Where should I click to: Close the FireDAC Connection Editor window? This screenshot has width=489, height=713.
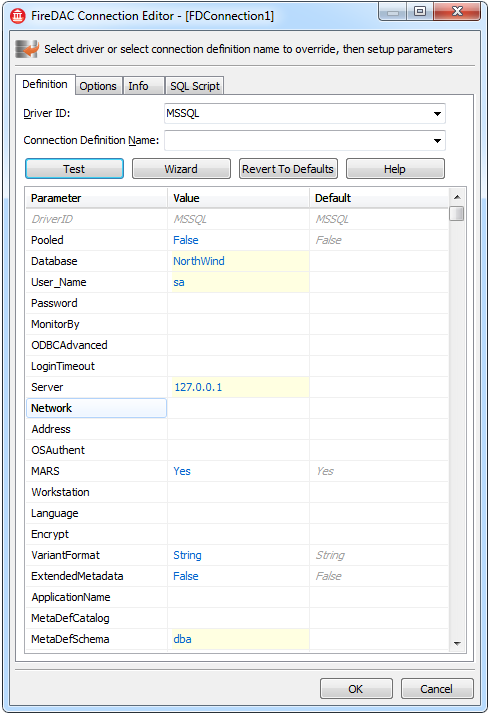pos(457,11)
